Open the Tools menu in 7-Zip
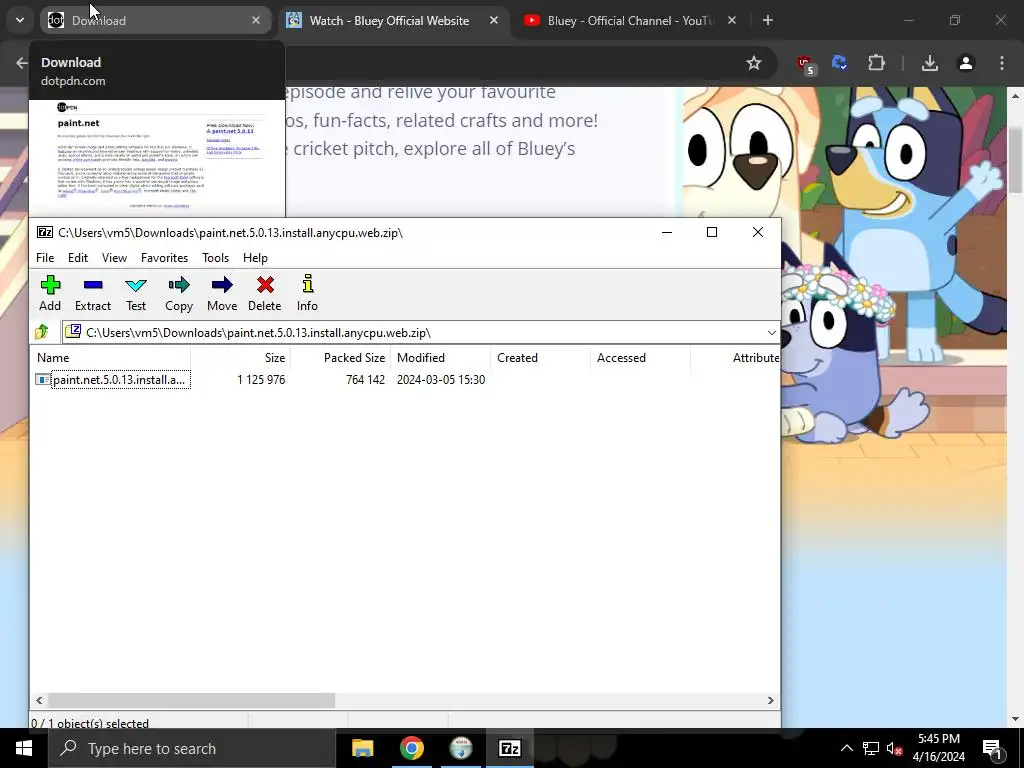 tap(216, 258)
